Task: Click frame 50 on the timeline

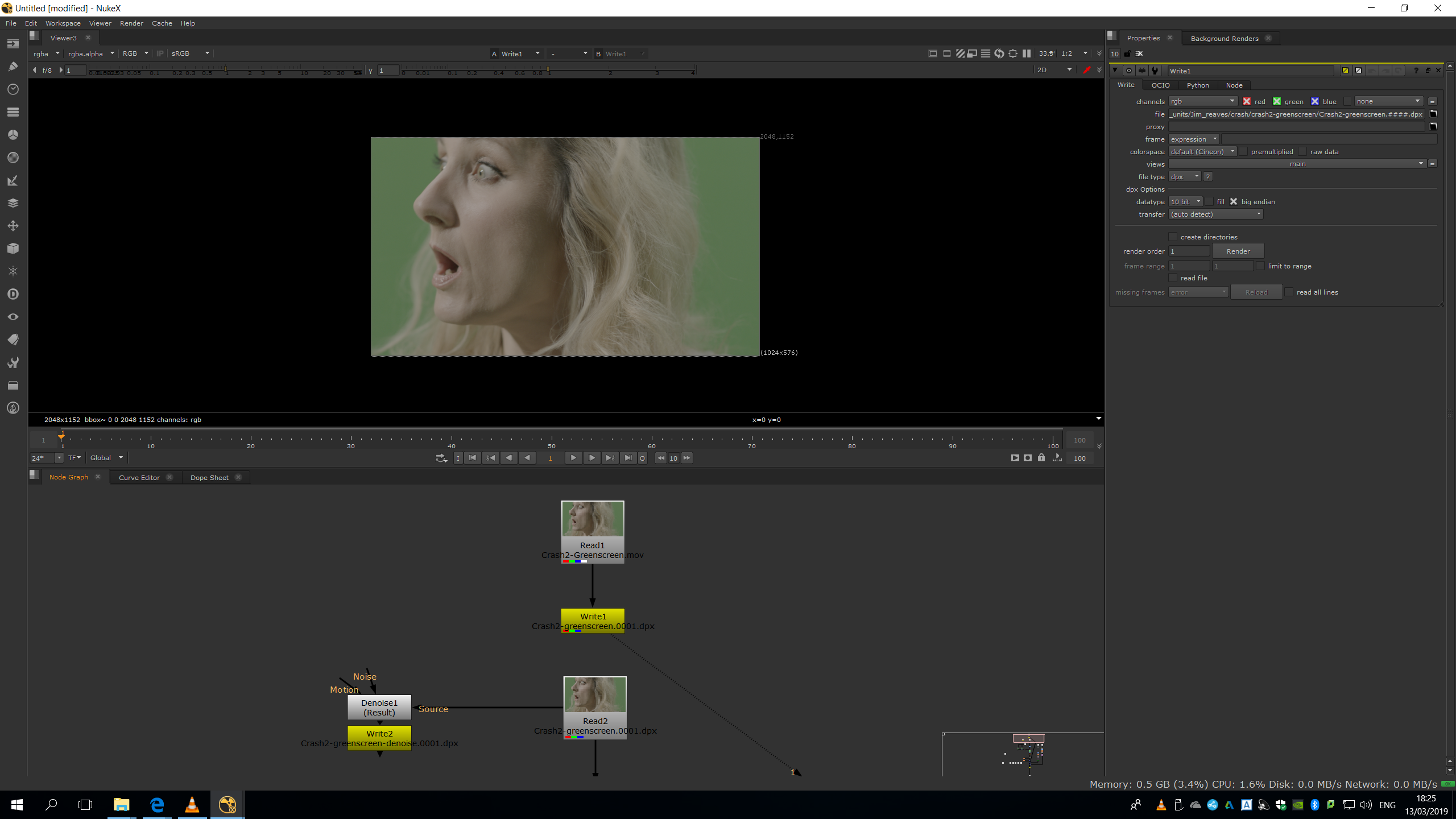Action: tap(552, 439)
